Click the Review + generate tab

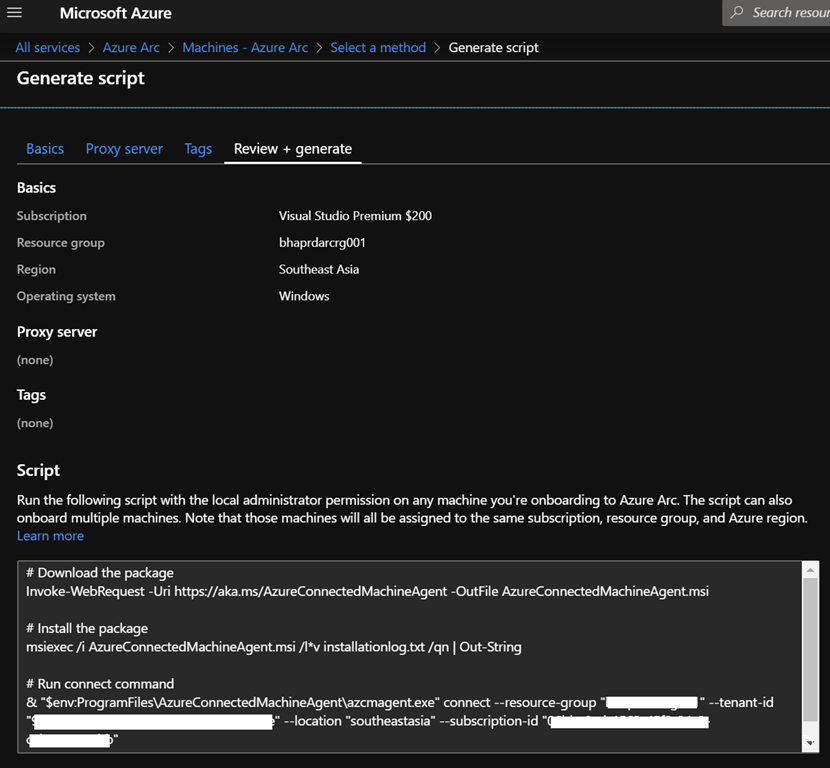pos(293,148)
